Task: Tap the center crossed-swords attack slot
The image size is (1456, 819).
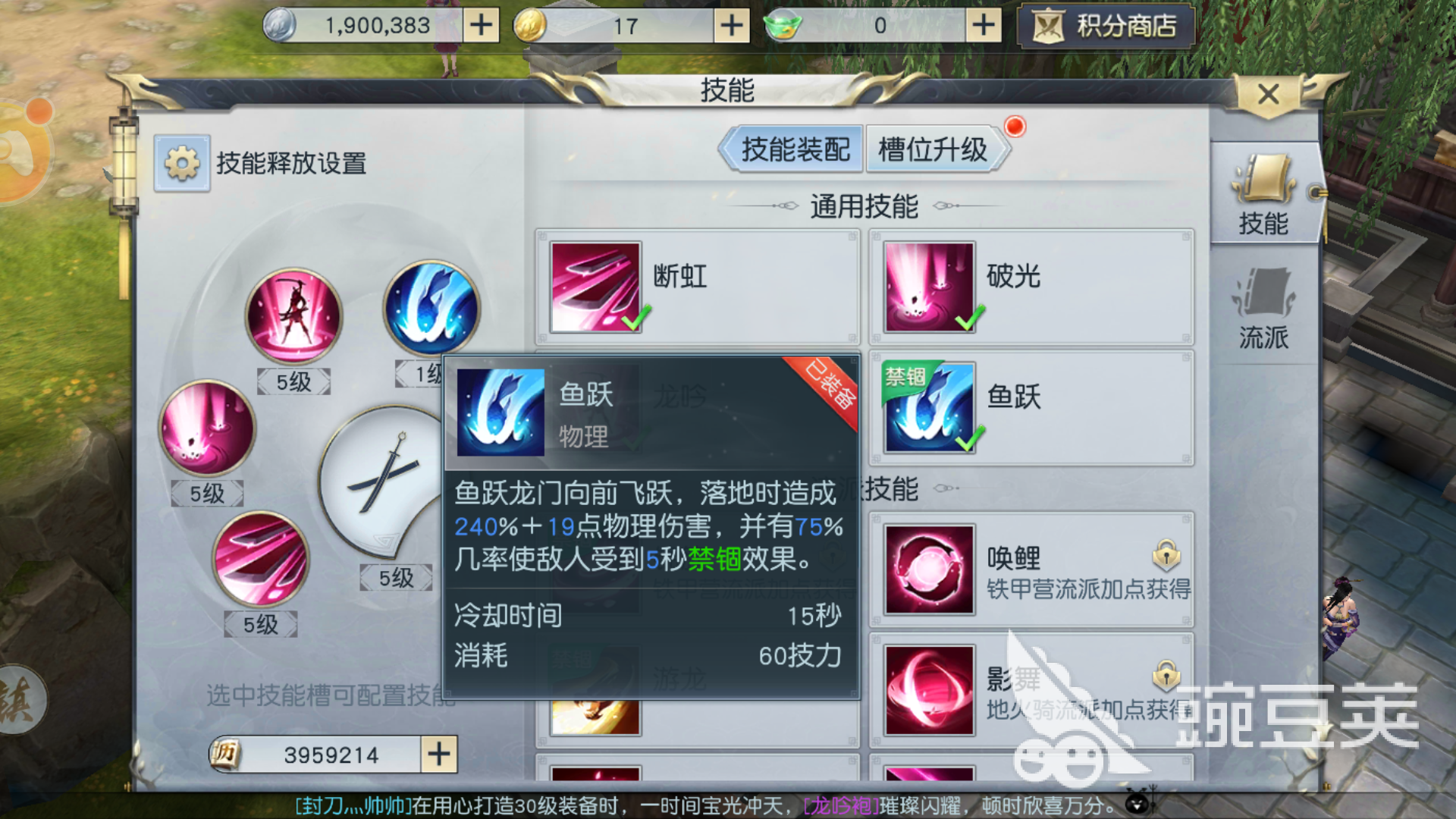Action: (383, 479)
